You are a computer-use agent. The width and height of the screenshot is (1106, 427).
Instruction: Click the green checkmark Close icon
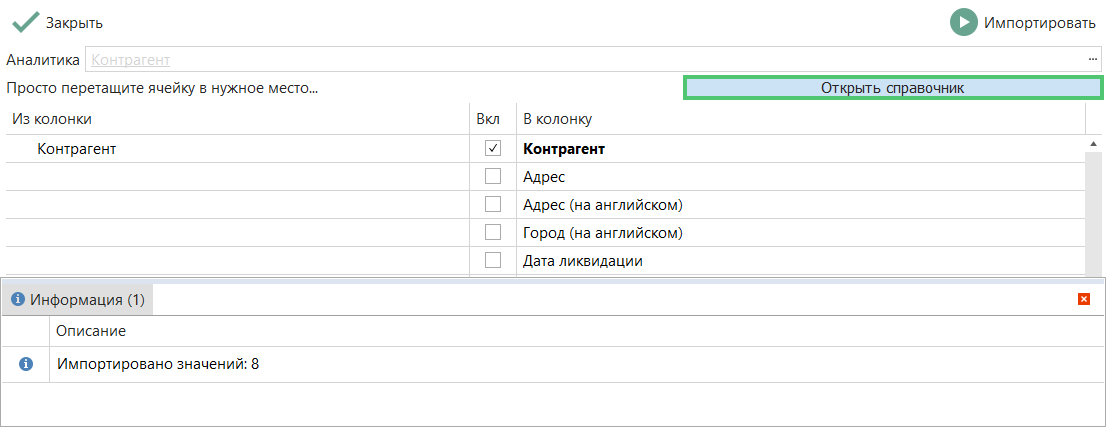pos(25,22)
